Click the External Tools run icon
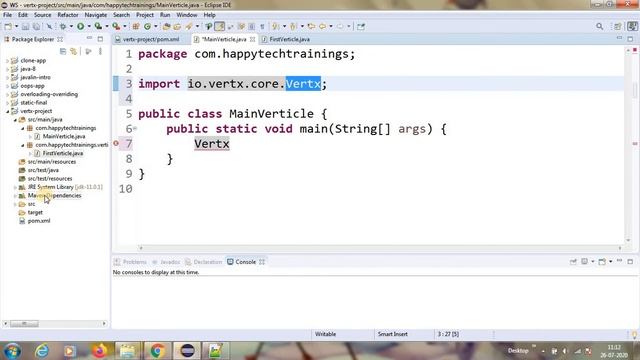This screenshot has width=640, height=360. point(116,27)
